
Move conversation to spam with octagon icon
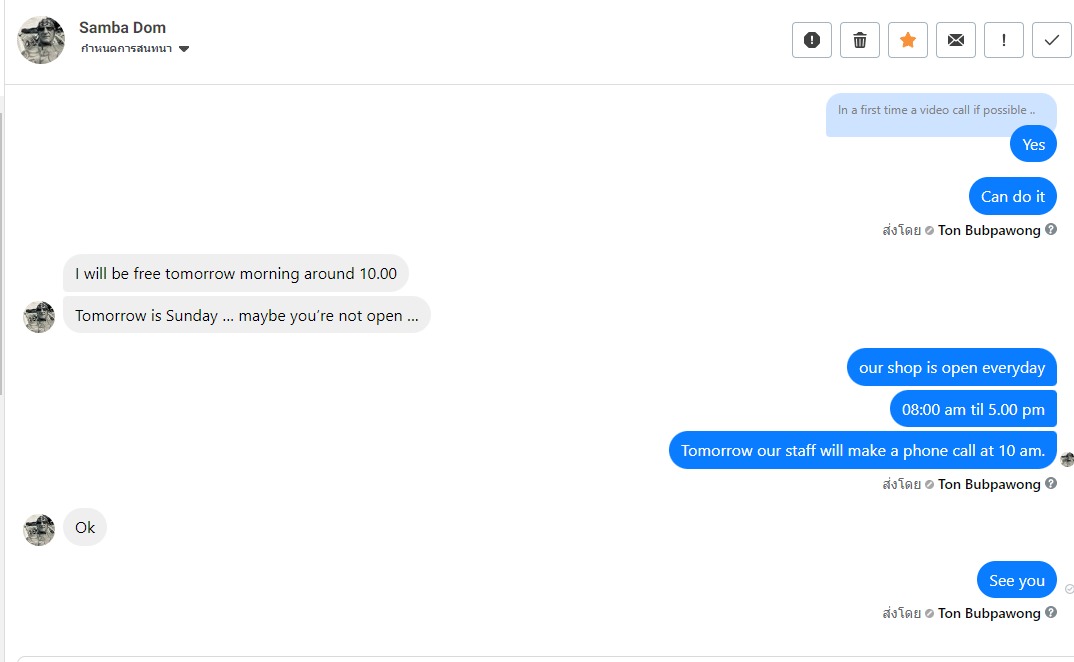pos(812,40)
